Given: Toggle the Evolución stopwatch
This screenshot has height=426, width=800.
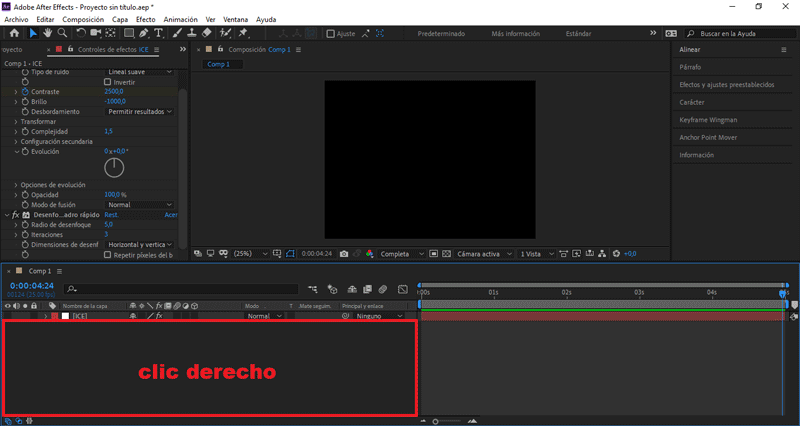Looking at the screenshot, I should coord(25,152).
